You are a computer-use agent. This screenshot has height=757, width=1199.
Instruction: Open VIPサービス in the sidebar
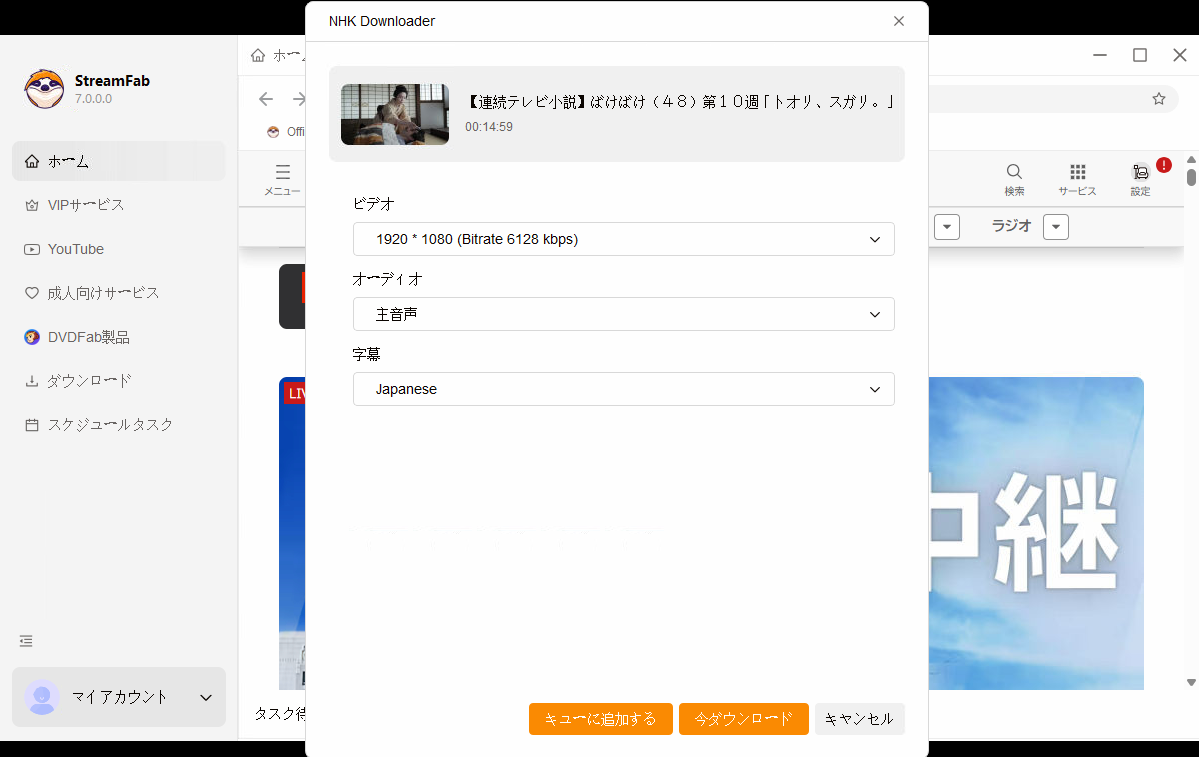coord(86,205)
